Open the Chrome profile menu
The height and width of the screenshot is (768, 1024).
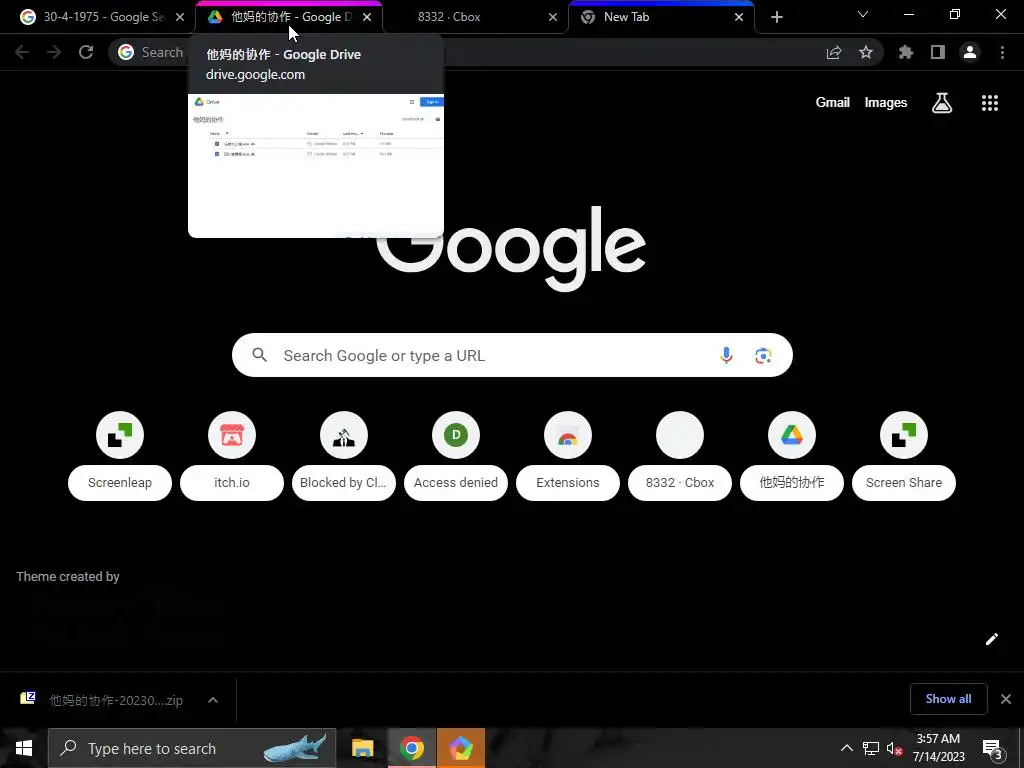(x=970, y=52)
